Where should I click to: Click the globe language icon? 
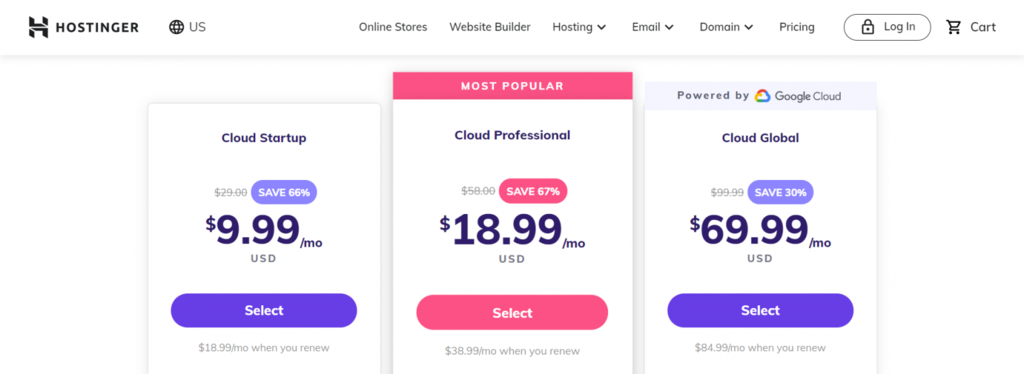176,27
